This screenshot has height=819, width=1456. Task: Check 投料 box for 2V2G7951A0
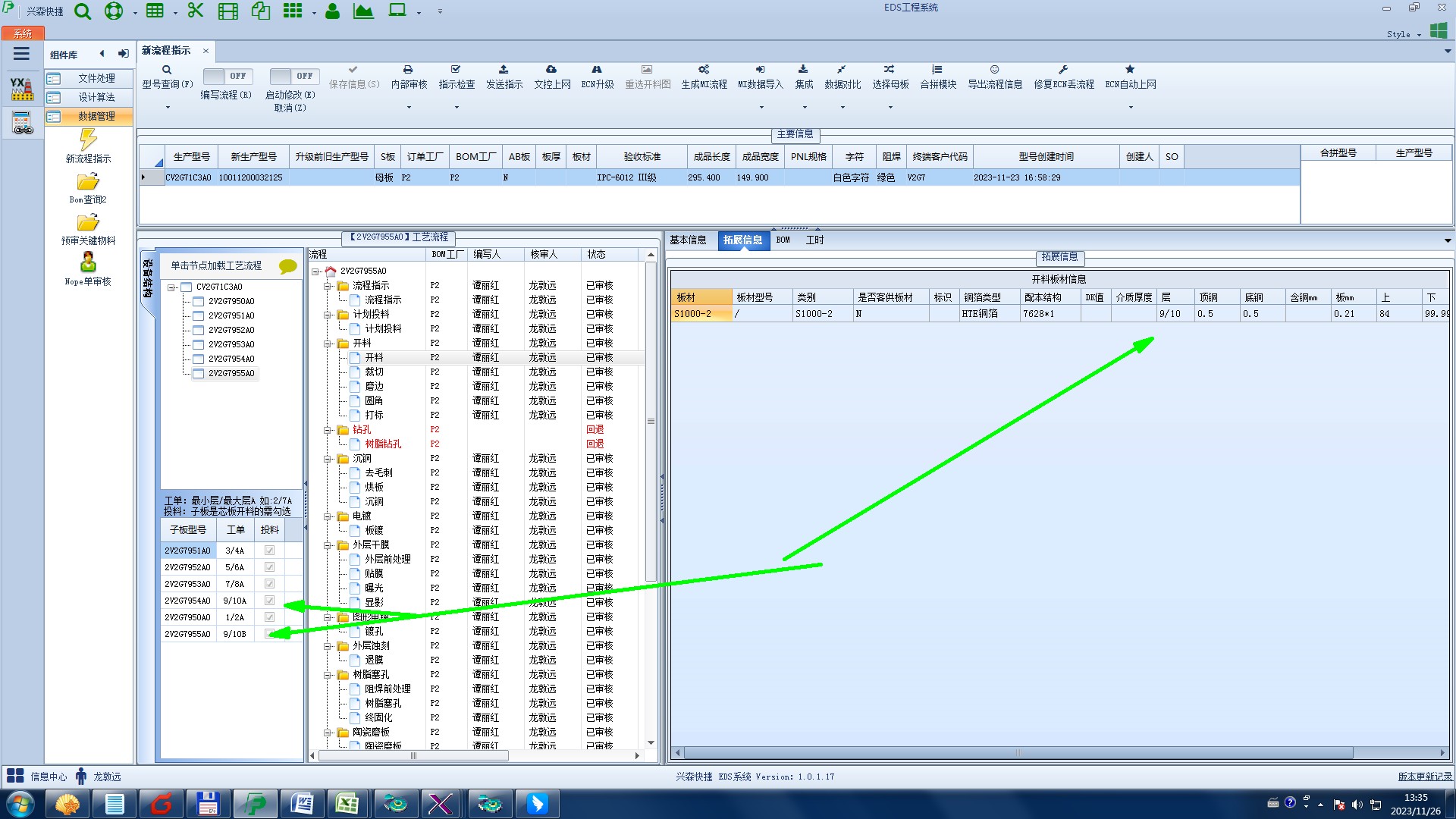point(269,551)
